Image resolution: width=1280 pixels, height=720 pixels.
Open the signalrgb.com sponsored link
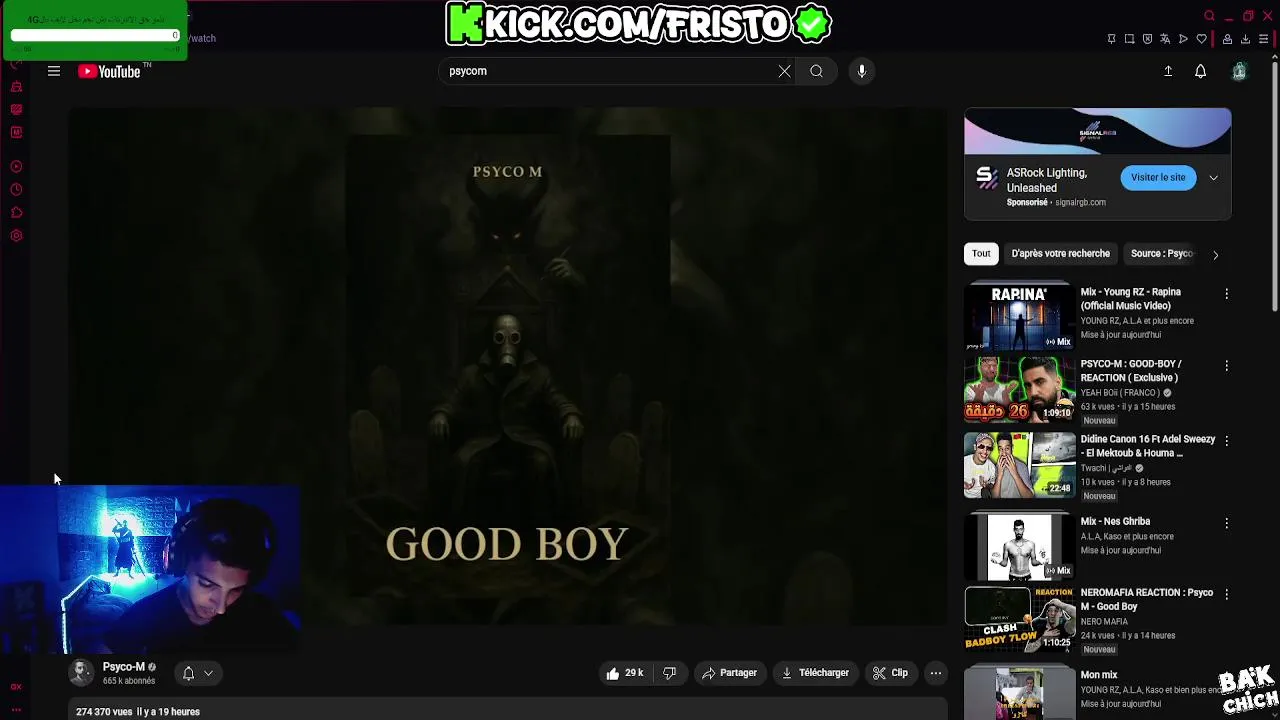(x=1080, y=202)
